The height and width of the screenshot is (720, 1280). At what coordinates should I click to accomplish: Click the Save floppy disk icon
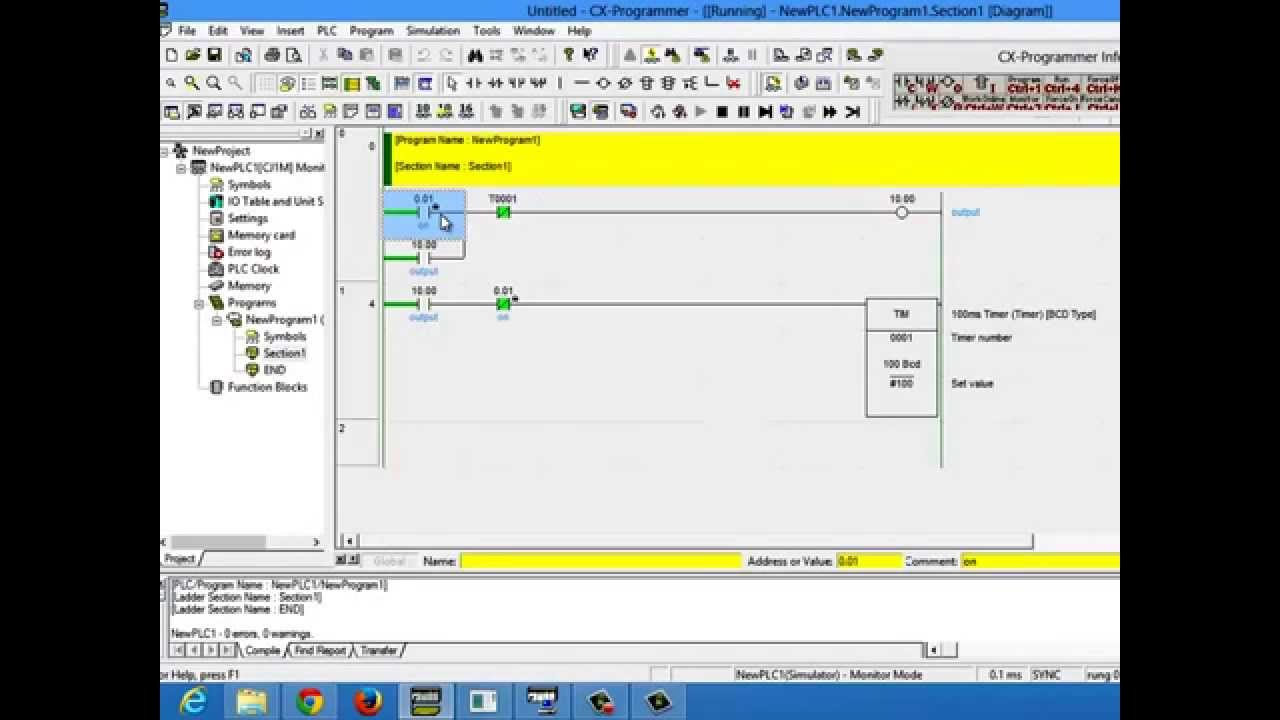tap(215, 54)
